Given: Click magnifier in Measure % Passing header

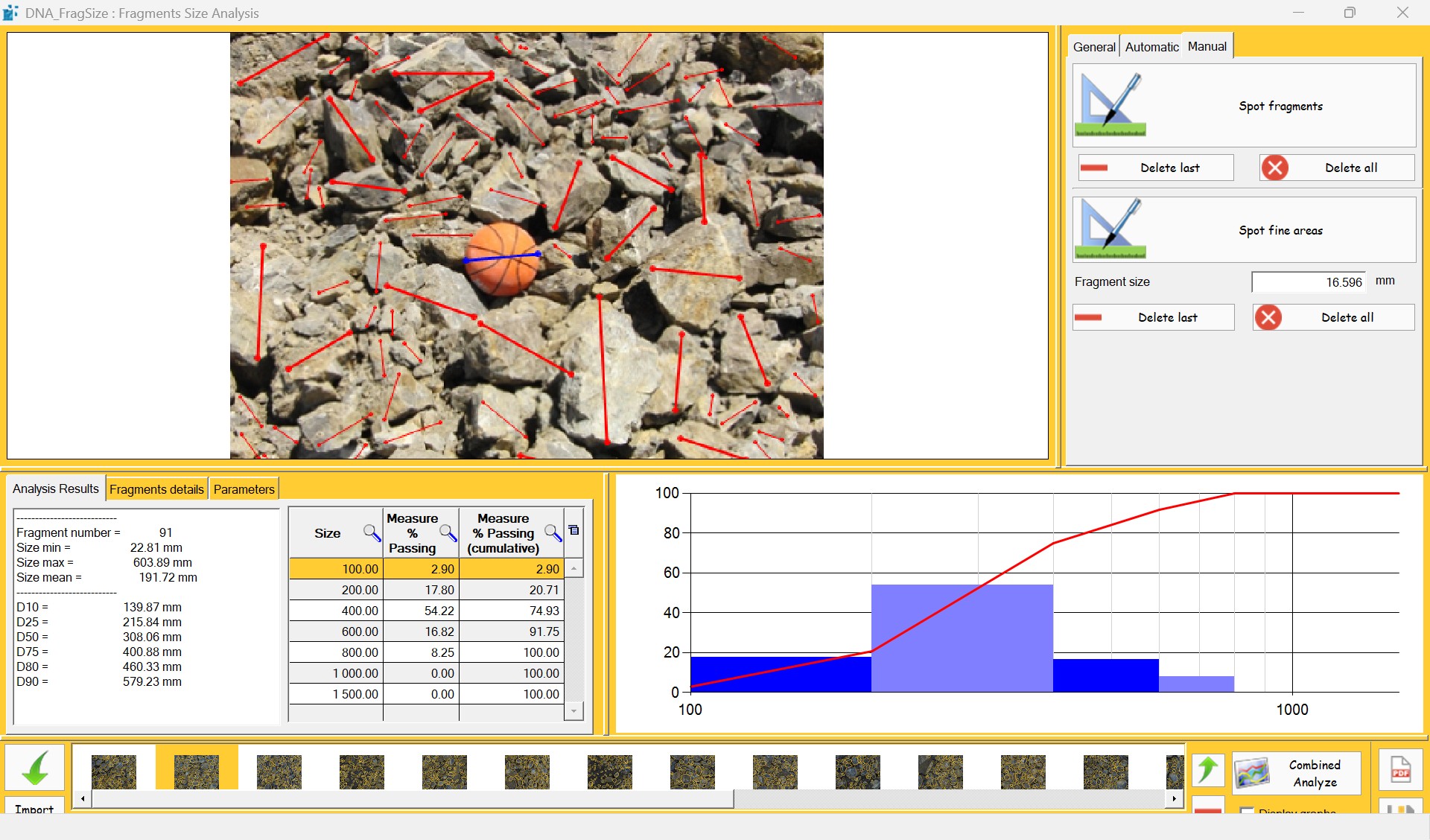Looking at the screenshot, I should pyautogui.click(x=447, y=532).
